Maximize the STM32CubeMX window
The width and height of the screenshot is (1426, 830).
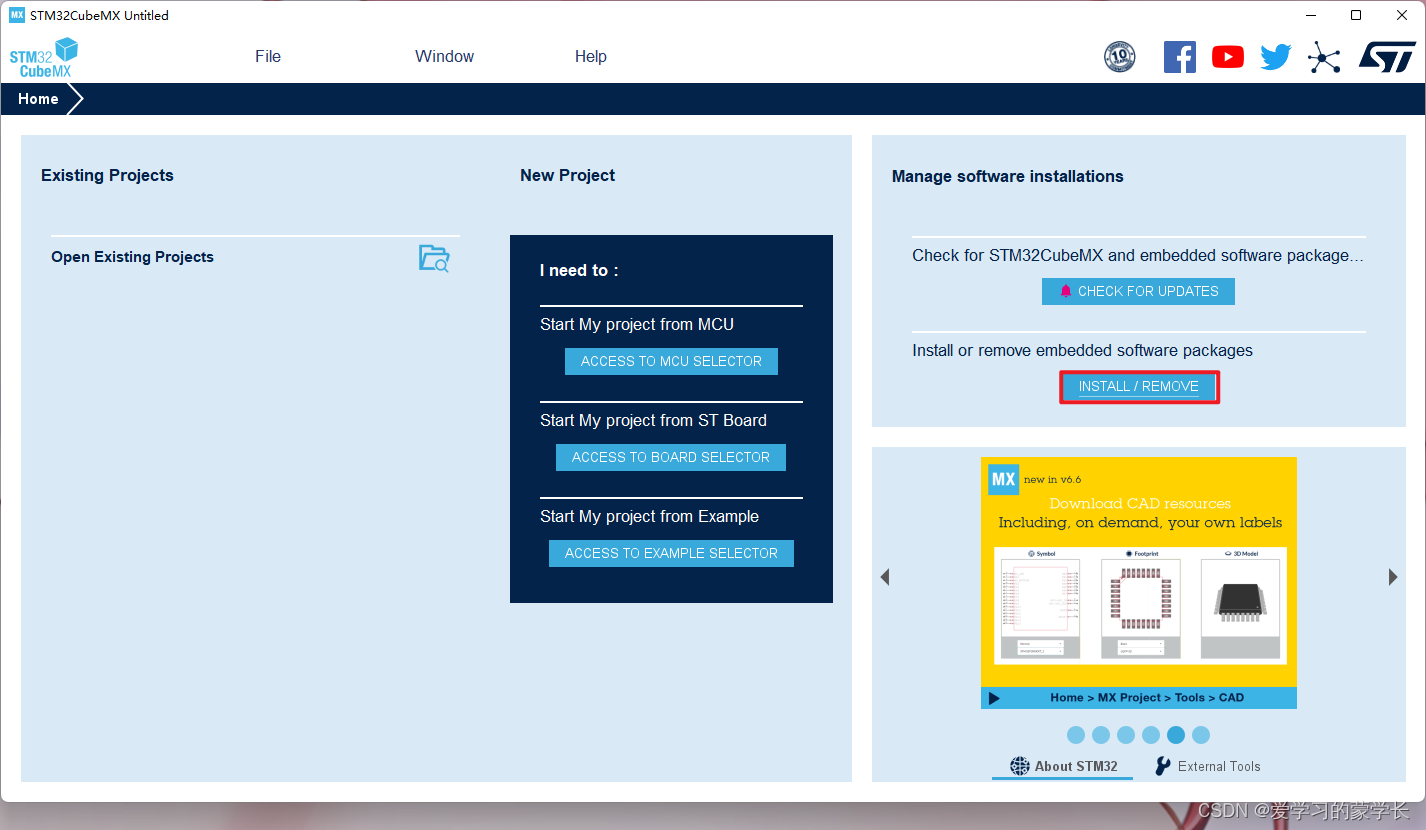(x=1356, y=15)
